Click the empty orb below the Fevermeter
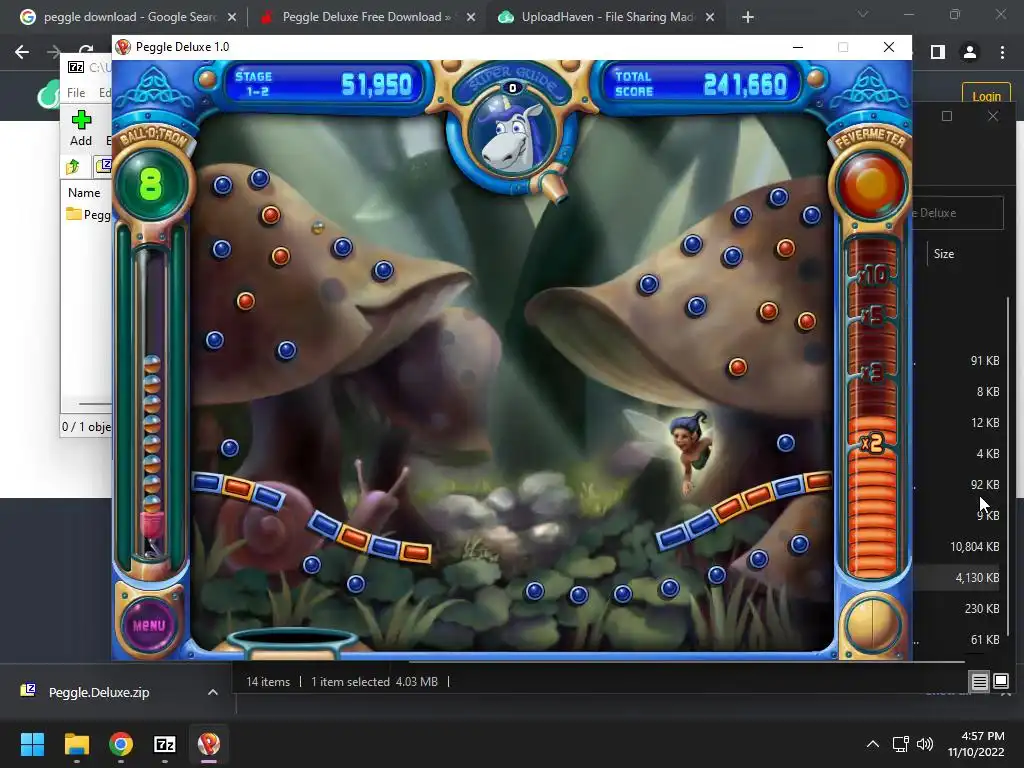This screenshot has width=1024, height=768. pyautogui.click(x=871, y=625)
